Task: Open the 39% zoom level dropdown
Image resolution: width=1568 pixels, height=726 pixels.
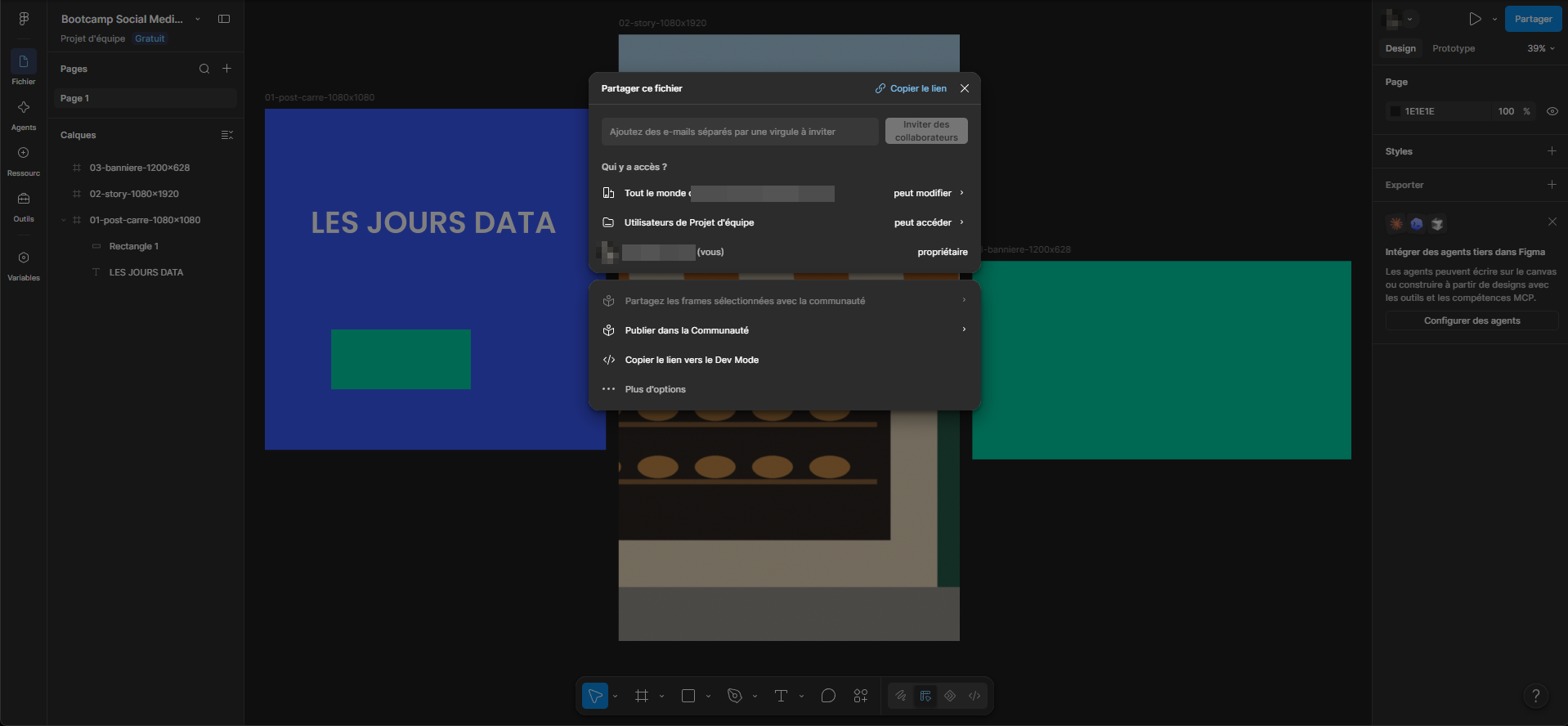Action: 1541,48
